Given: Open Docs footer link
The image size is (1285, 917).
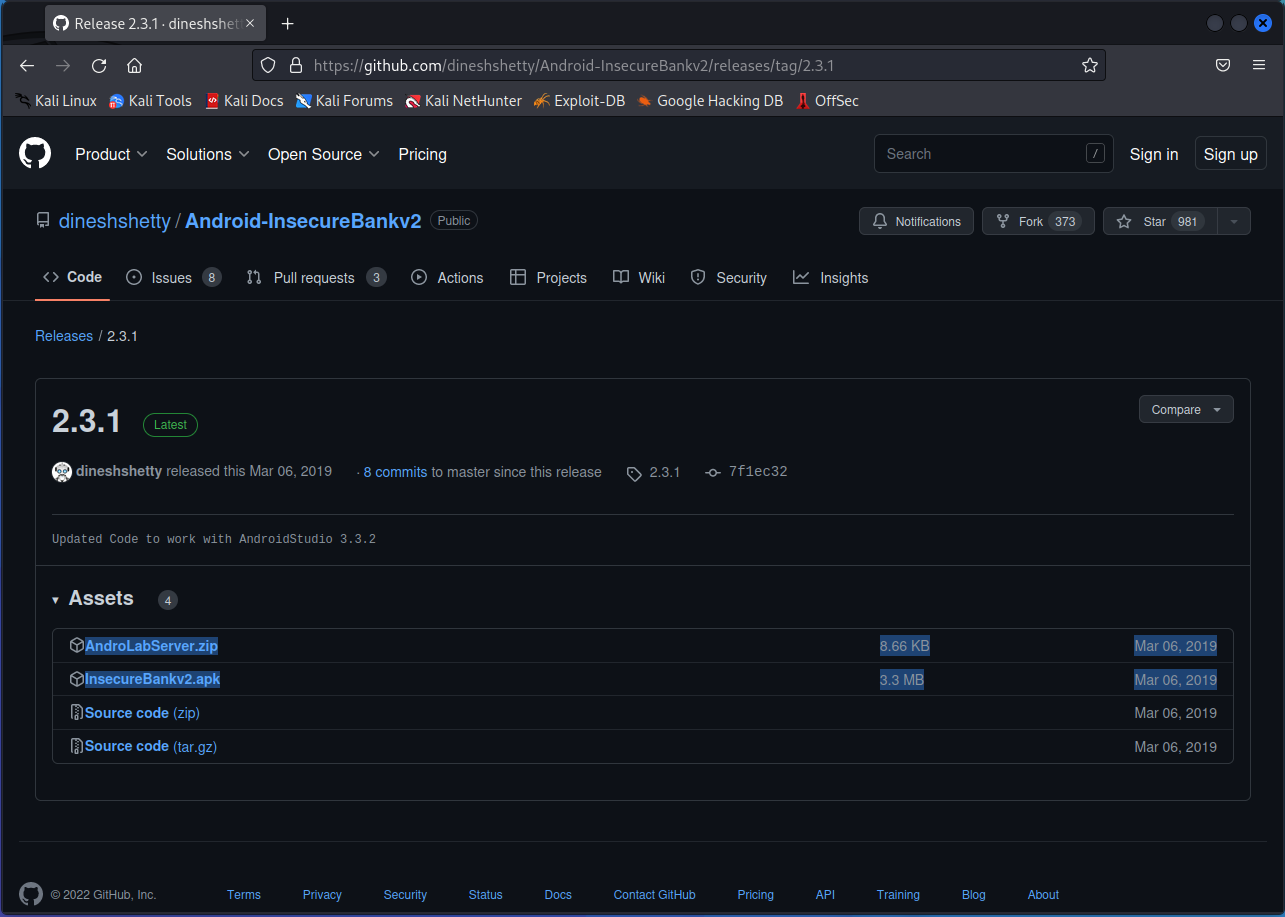Looking at the screenshot, I should tap(558, 895).
